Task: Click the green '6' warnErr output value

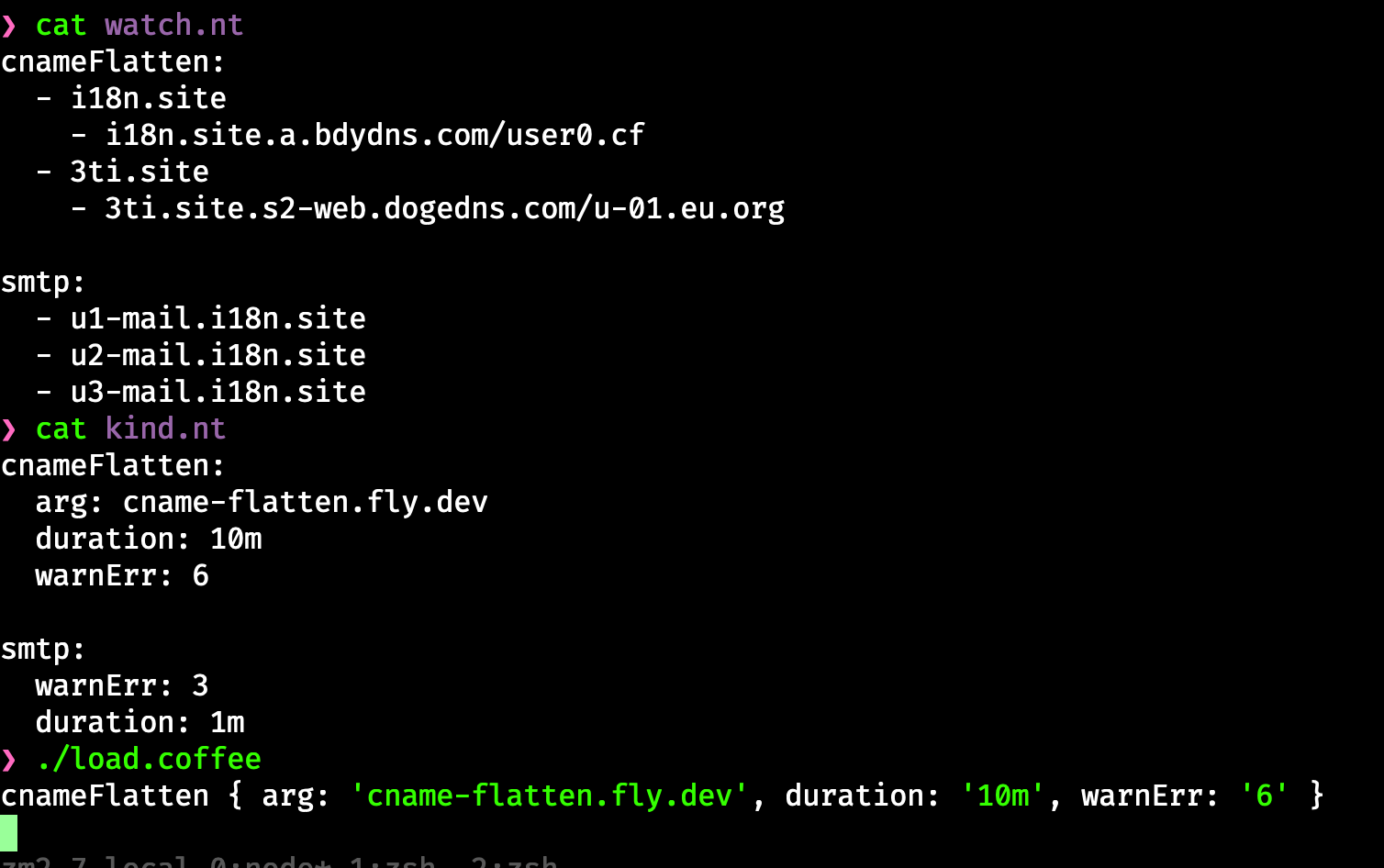Action: (1264, 796)
